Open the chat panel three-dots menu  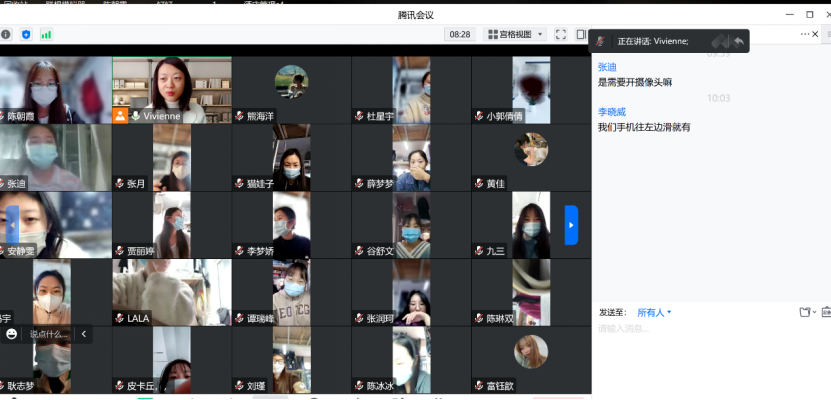point(805,34)
